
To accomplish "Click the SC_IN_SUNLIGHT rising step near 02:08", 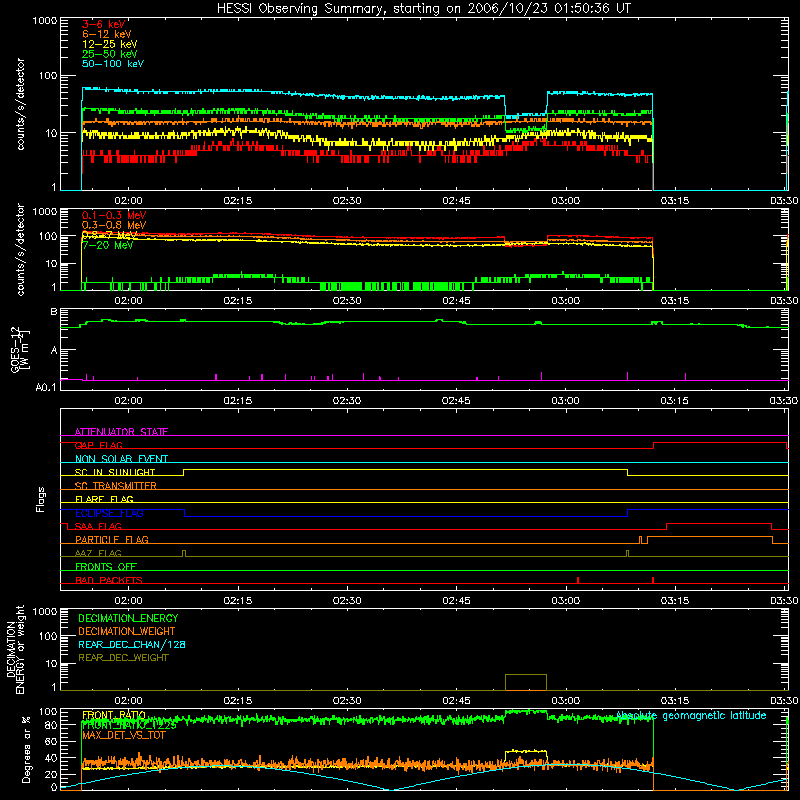I will coord(183,472).
